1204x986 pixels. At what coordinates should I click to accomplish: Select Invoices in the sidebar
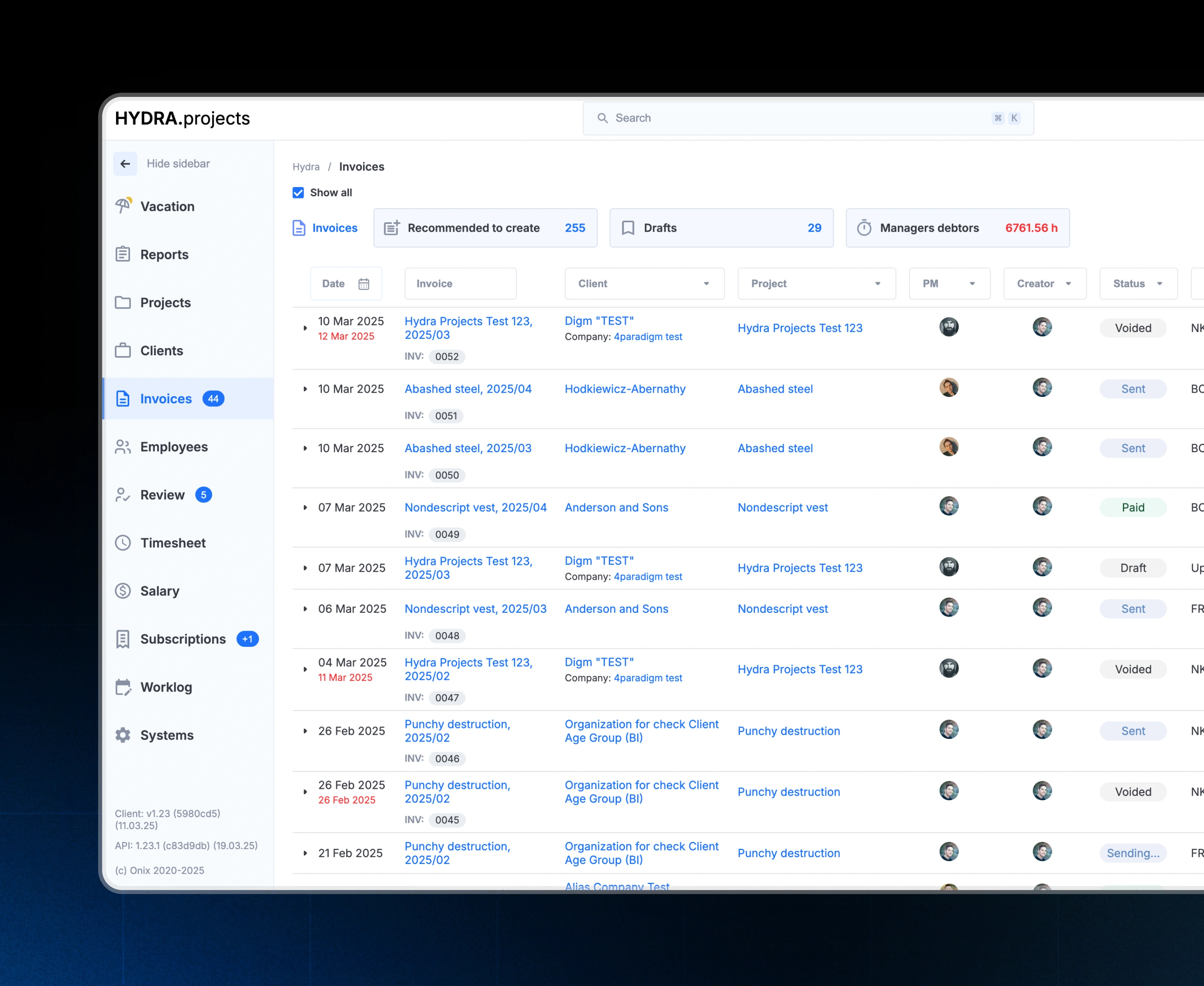tap(189, 399)
